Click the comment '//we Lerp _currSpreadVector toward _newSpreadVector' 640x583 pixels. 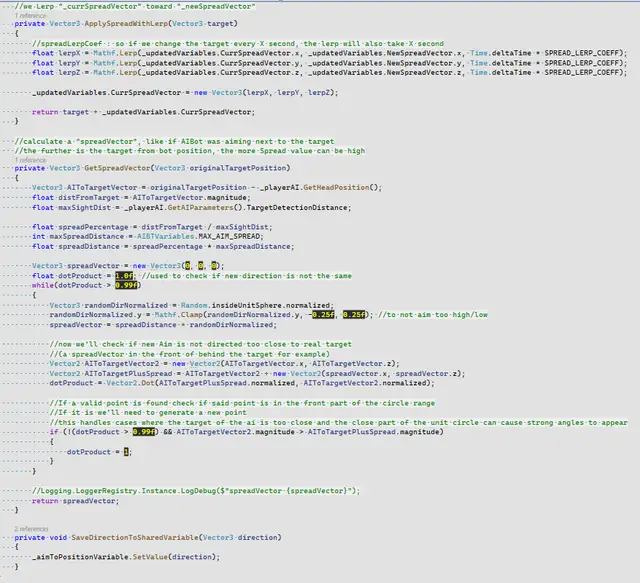click(135, 7)
